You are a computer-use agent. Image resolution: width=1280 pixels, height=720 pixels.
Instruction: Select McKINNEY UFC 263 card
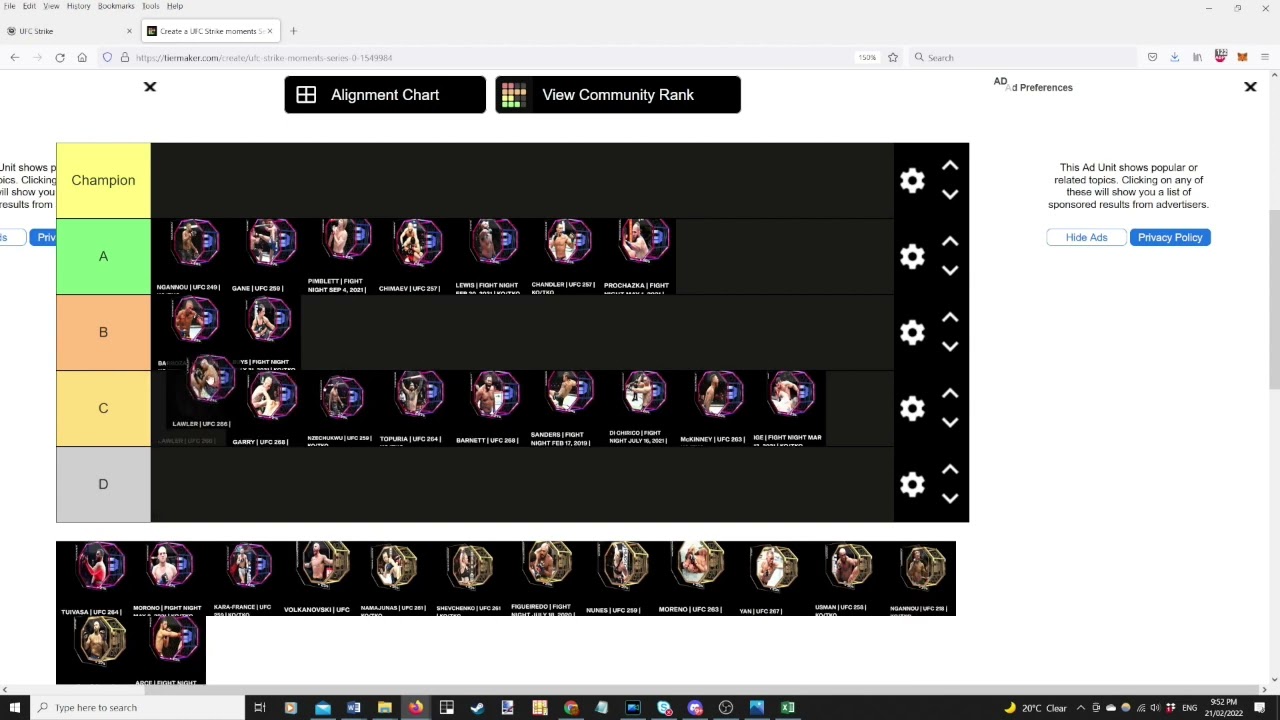(713, 409)
